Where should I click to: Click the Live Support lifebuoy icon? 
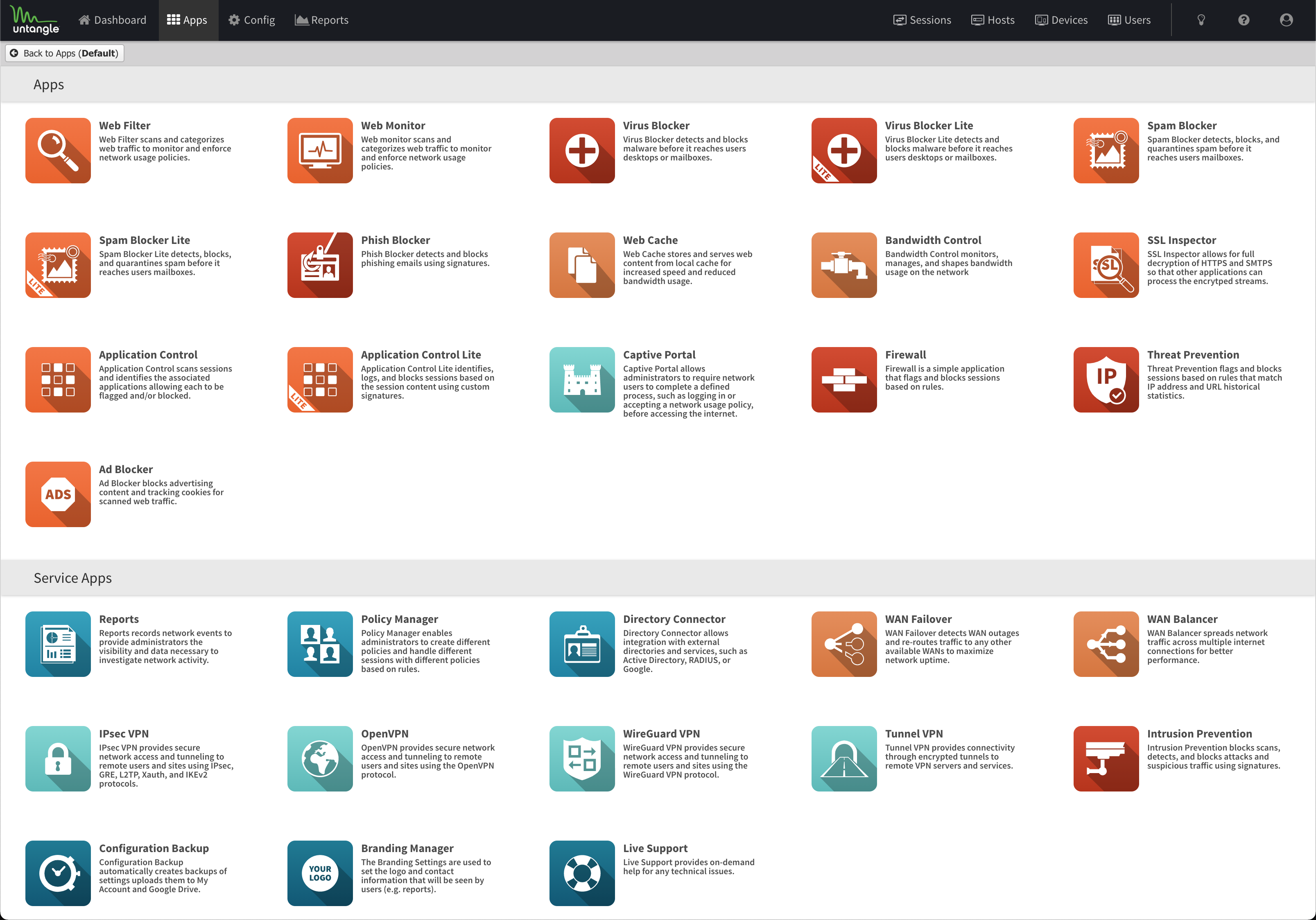point(582,873)
